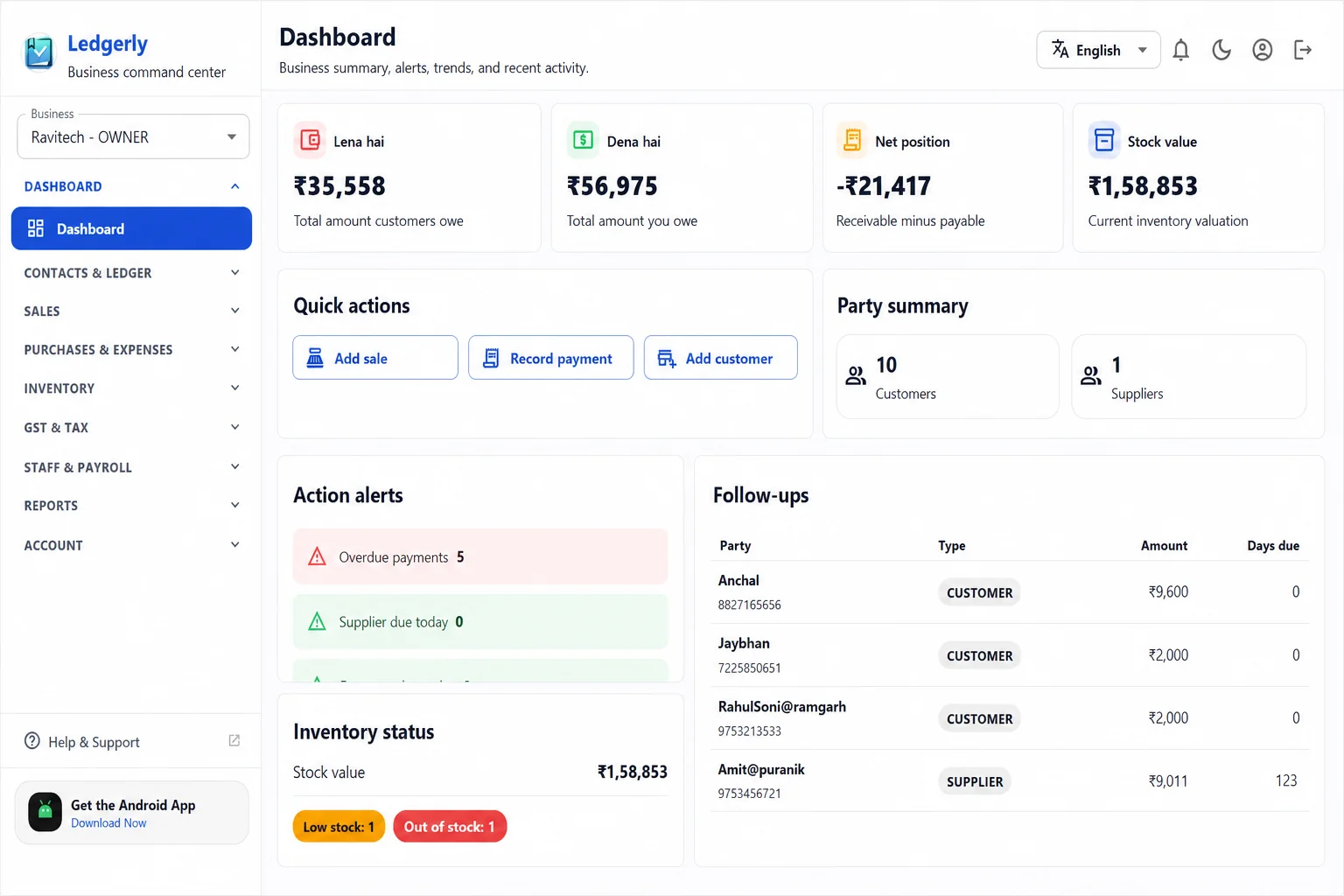Click the Amount column header
This screenshot has height=896, width=1344.
[1164, 545]
